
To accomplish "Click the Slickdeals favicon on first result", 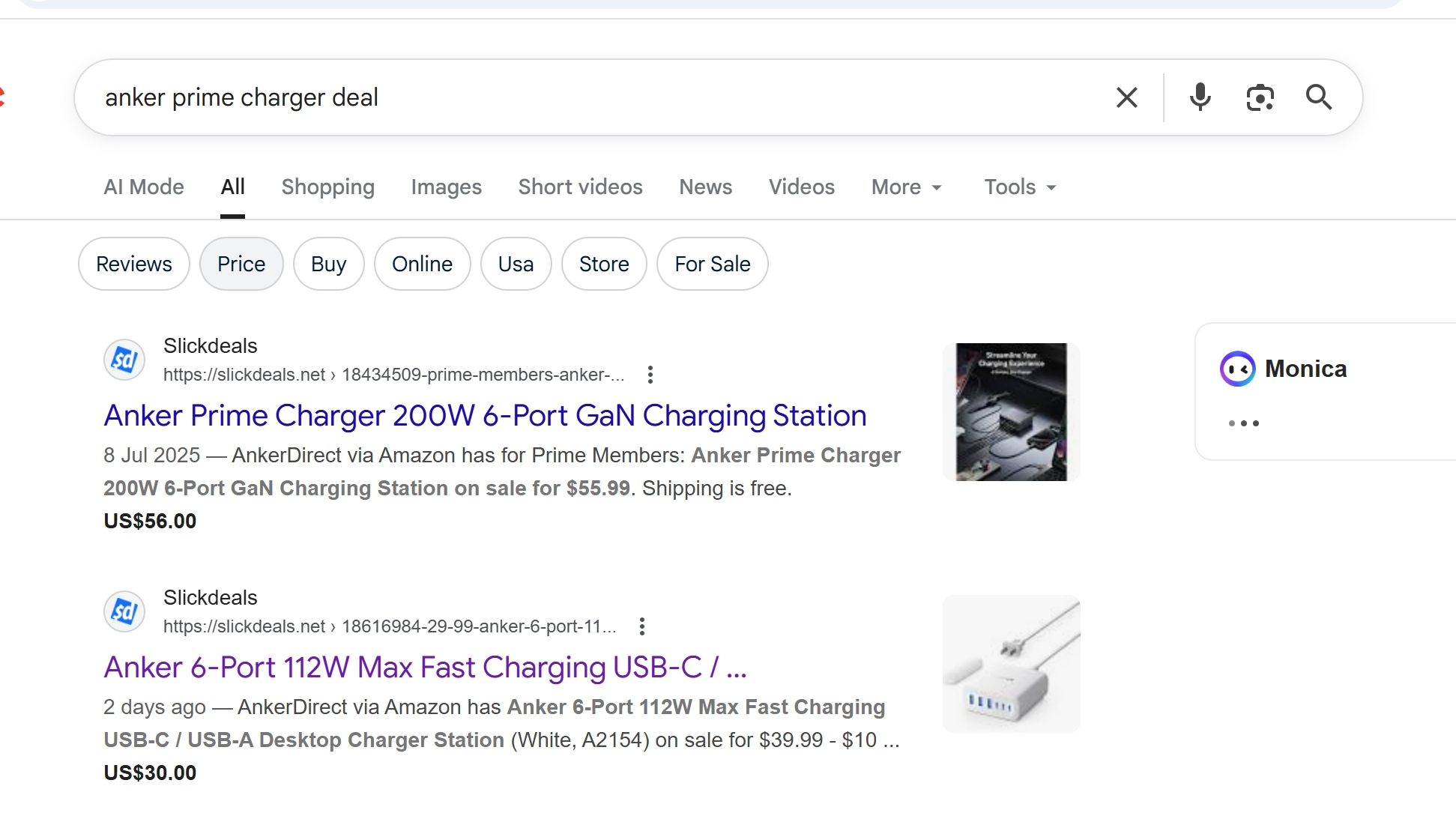I will pyautogui.click(x=124, y=360).
